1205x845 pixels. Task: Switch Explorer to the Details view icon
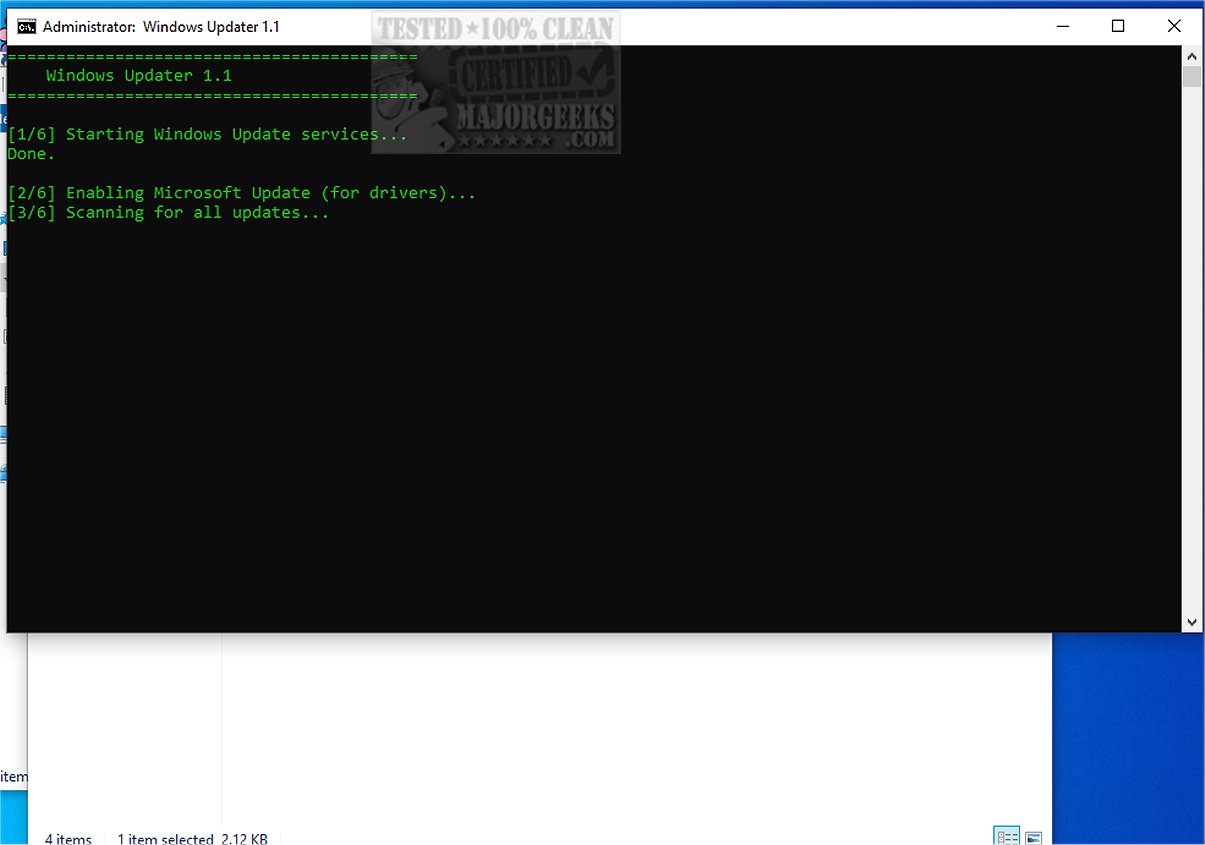pos(1006,836)
